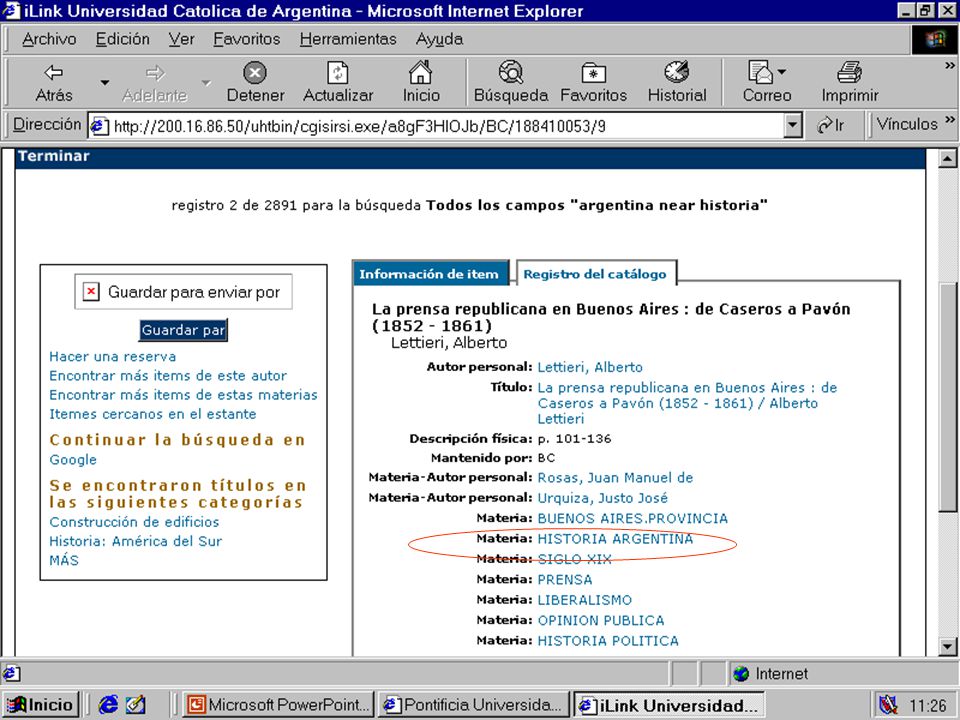The width and height of the screenshot is (960, 720).
Task: Open Construcción de edificios category link
Action: tap(134, 522)
